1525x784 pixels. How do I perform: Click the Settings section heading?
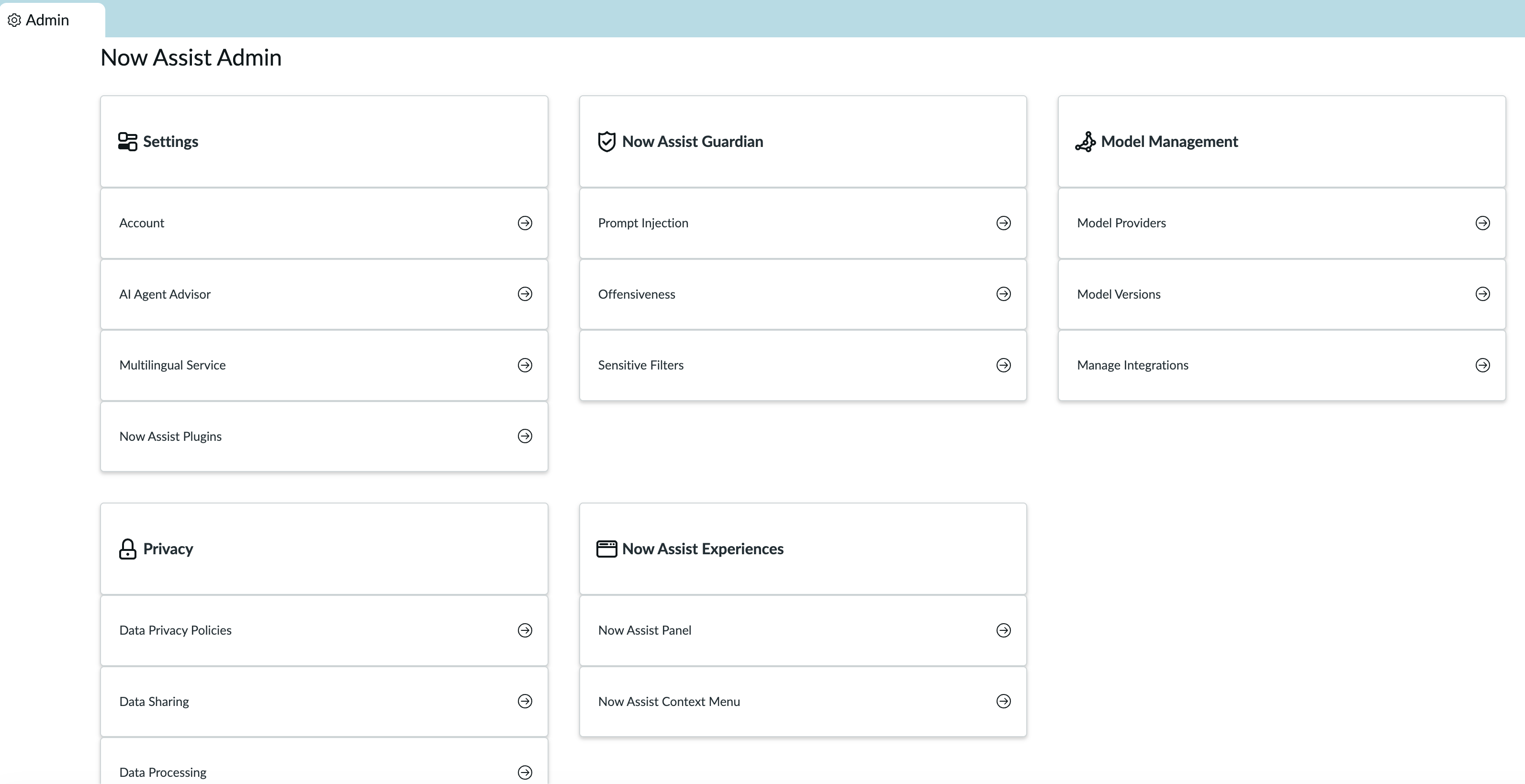pyautogui.click(x=170, y=142)
